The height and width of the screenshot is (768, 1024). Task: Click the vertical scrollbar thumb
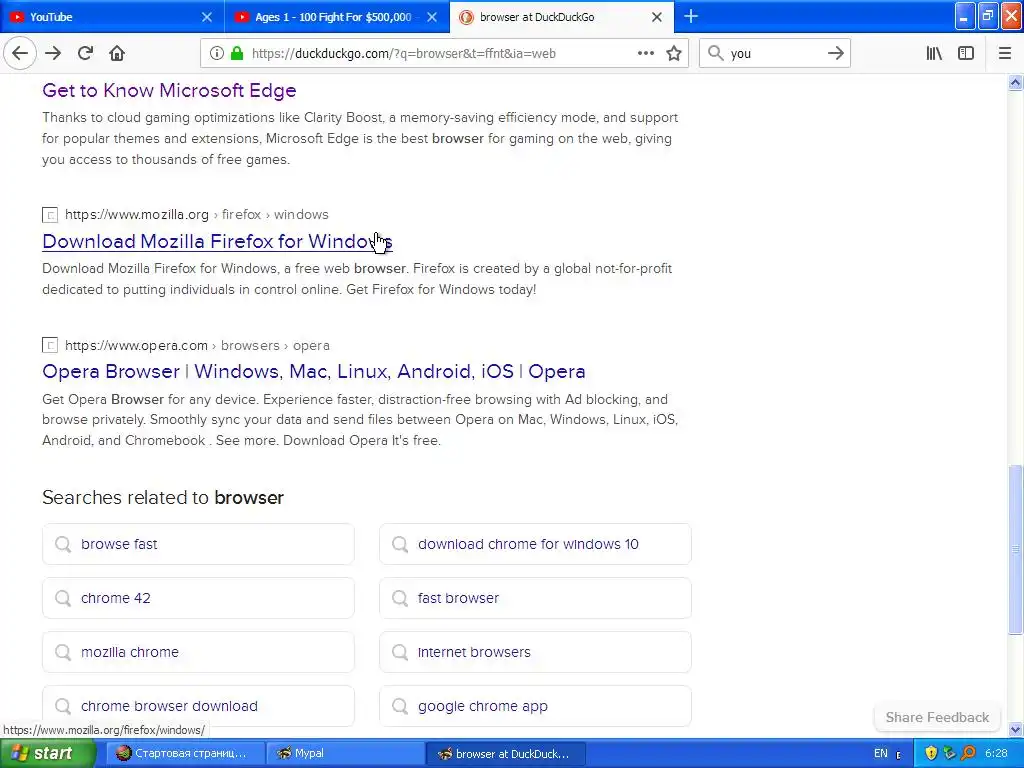pos(1015,549)
